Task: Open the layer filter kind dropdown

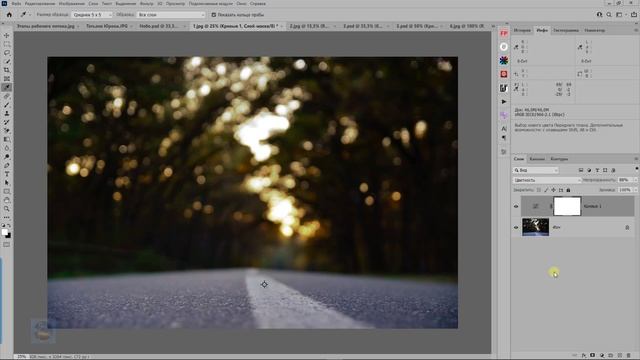Action: point(536,170)
